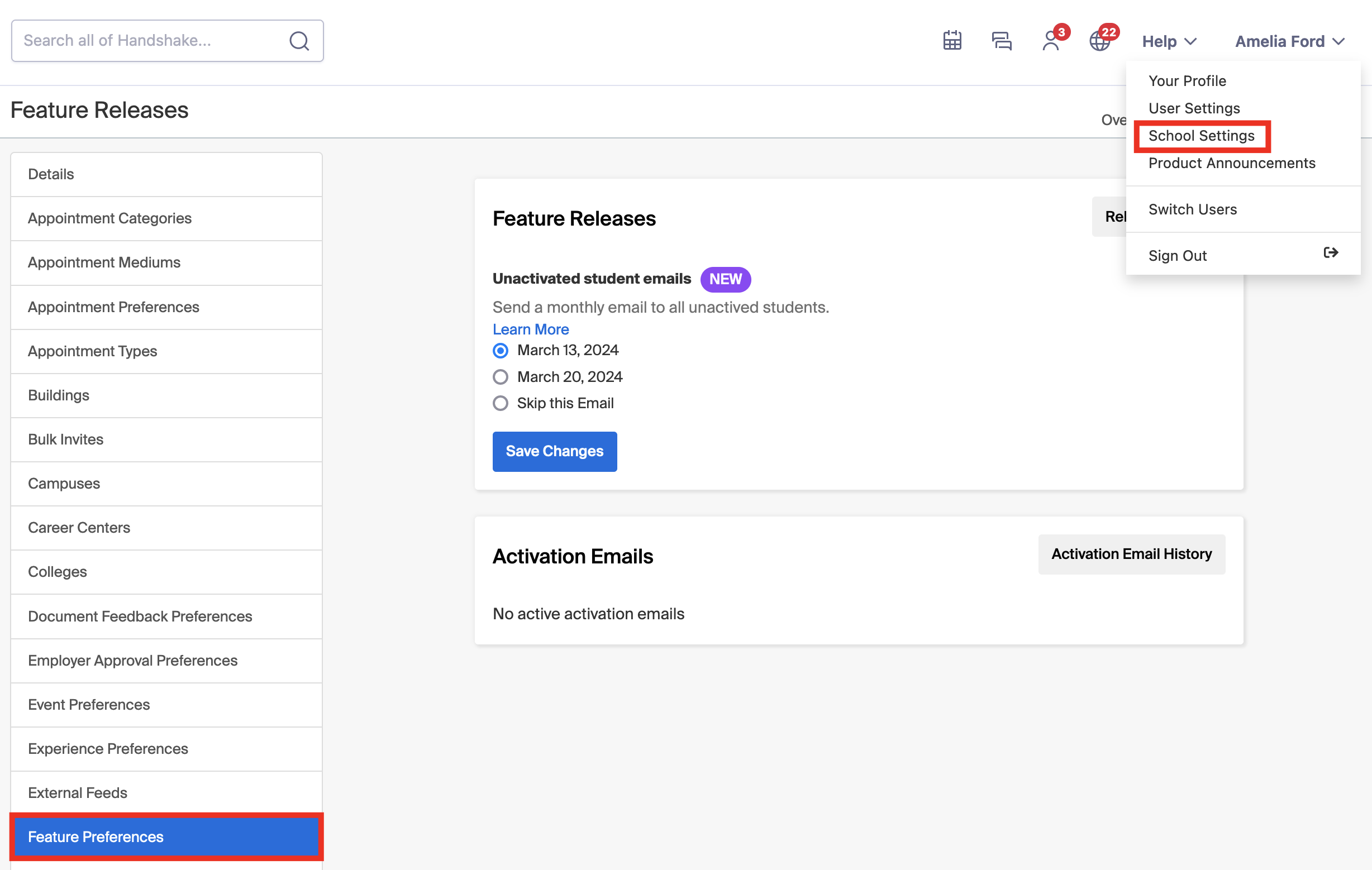Viewport: 1372px width, 870px height.
Task: Open Experience Preferences in sidebar
Action: coord(166,749)
